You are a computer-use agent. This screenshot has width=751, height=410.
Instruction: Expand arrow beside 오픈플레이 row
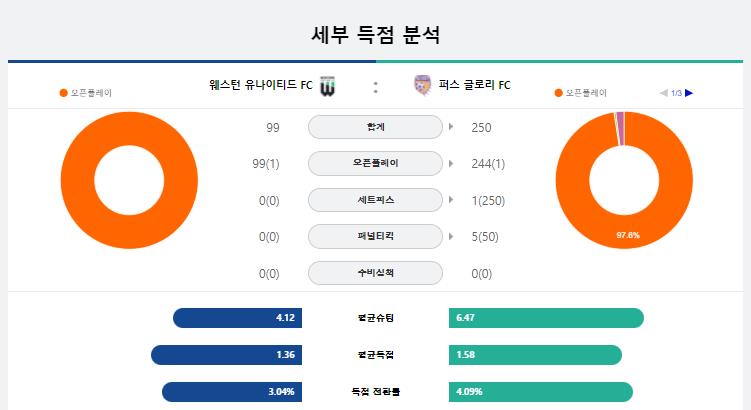pyautogui.click(x=451, y=163)
